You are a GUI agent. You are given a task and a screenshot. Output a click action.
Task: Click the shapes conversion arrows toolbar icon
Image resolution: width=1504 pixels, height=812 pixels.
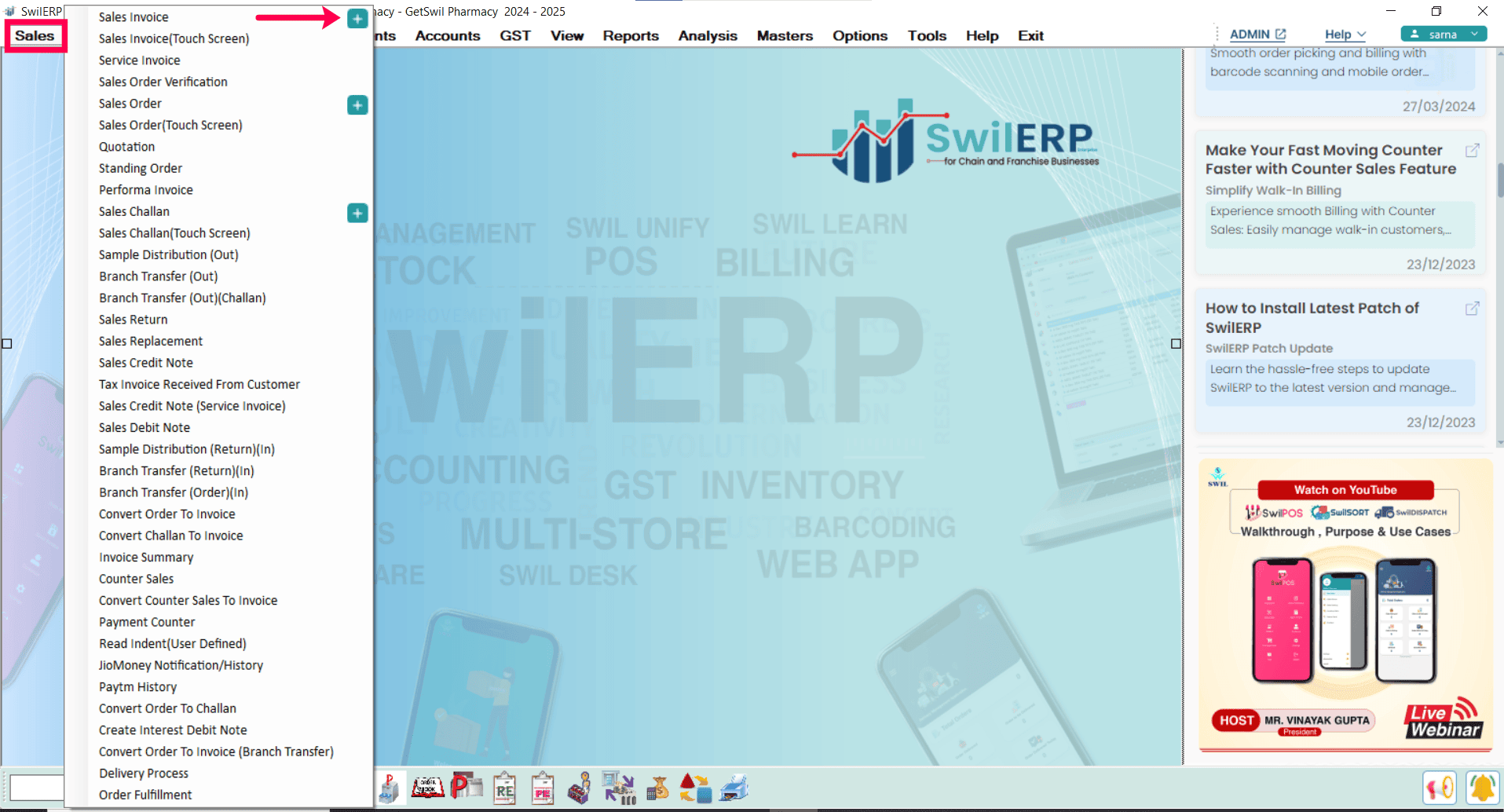tap(695, 788)
